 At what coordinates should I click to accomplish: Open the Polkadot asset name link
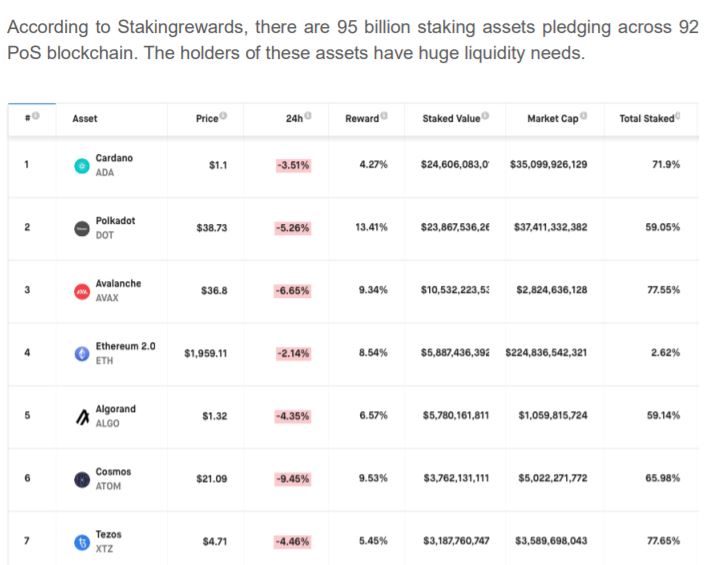pyautogui.click(x=114, y=221)
